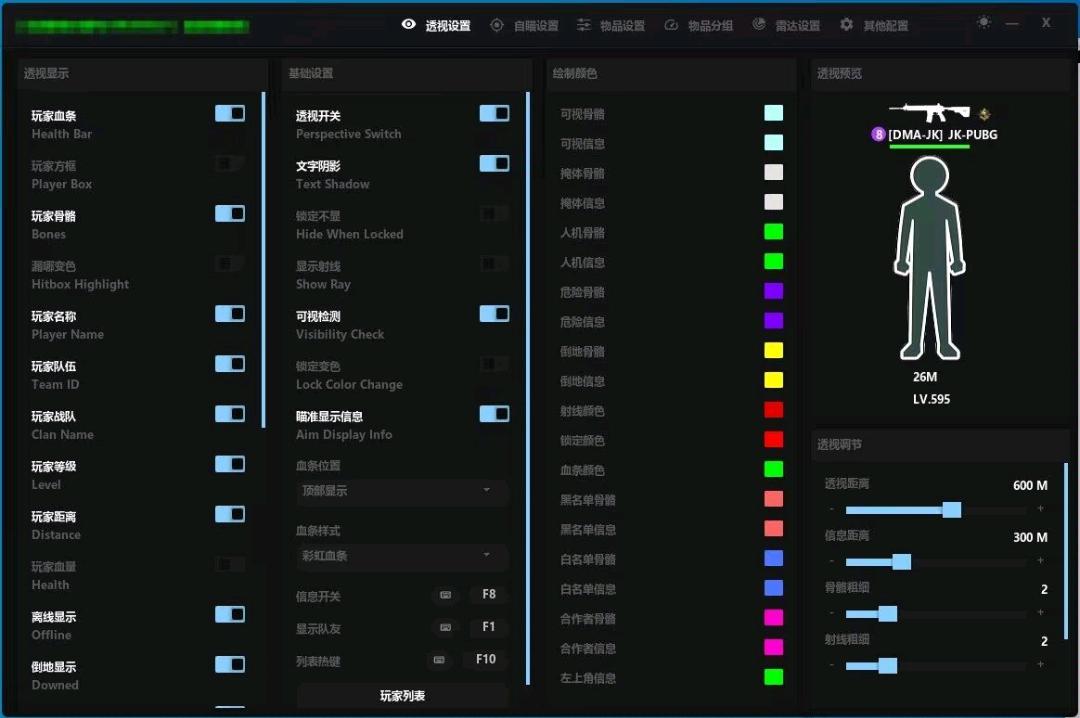Open the 血条位置 dropdown showing 顶部显示
The image size is (1080, 718).
click(402, 491)
